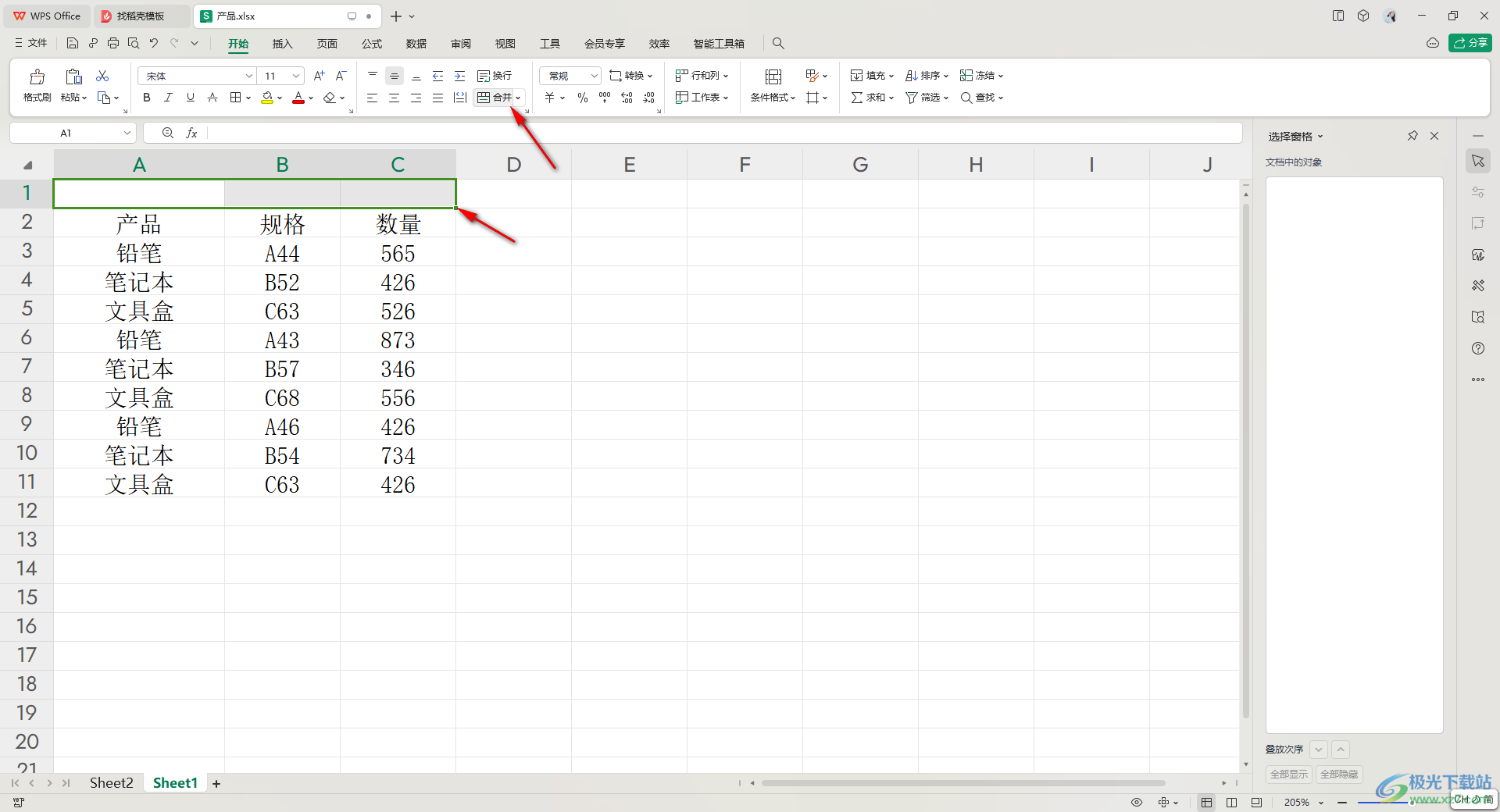Image resolution: width=1500 pixels, height=812 pixels.
Task: Add a new sheet with plus icon
Action: tap(216, 784)
